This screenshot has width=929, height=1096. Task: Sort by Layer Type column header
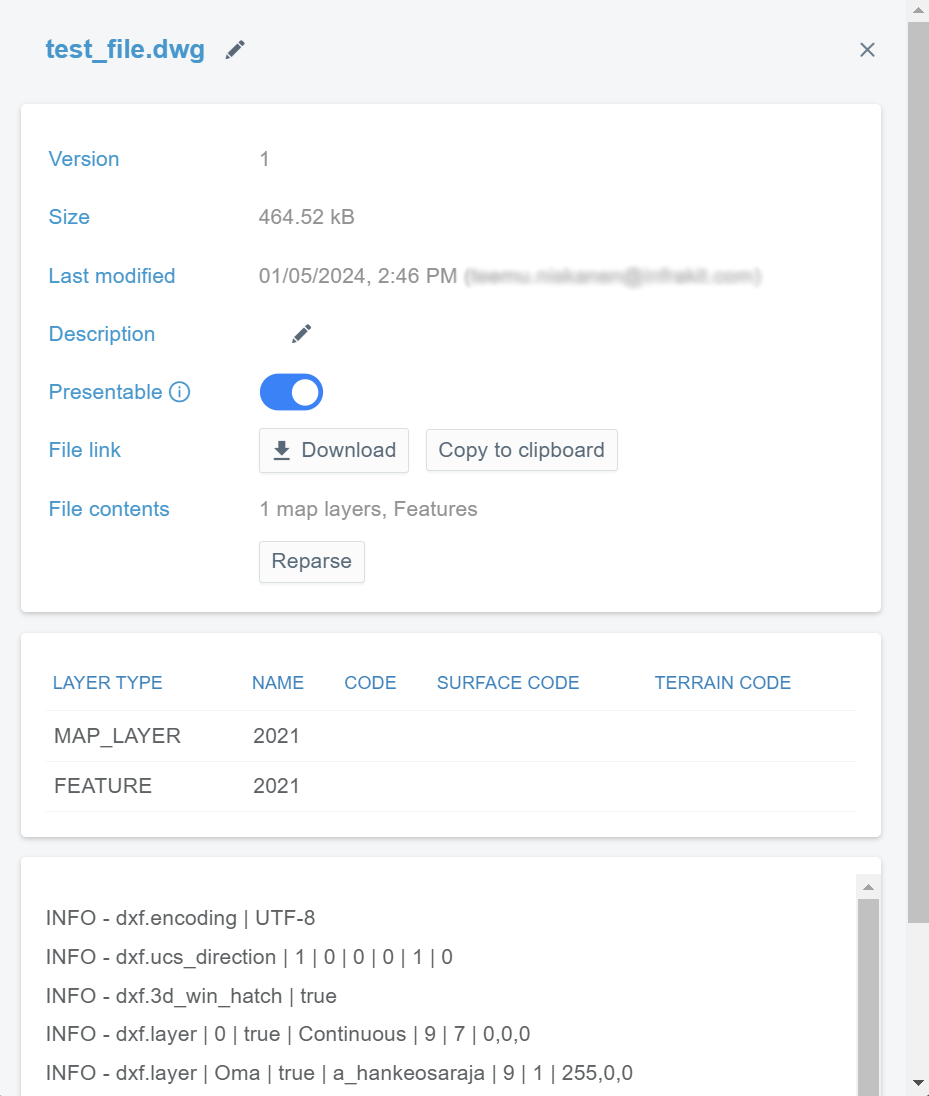pos(107,683)
